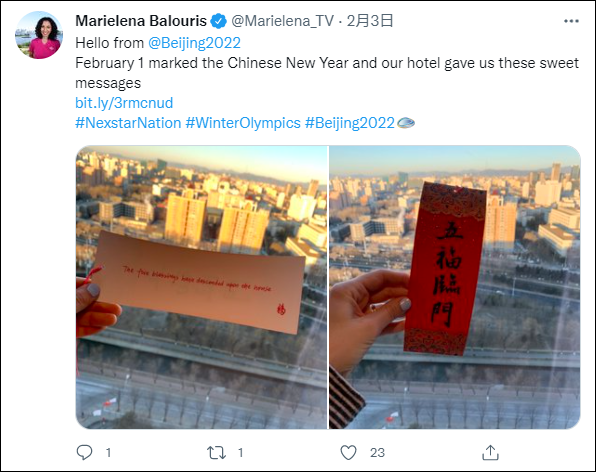The height and width of the screenshot is (472, 596).
Task: Open right photo with red Chinese banner
Action: pos(455,287)
